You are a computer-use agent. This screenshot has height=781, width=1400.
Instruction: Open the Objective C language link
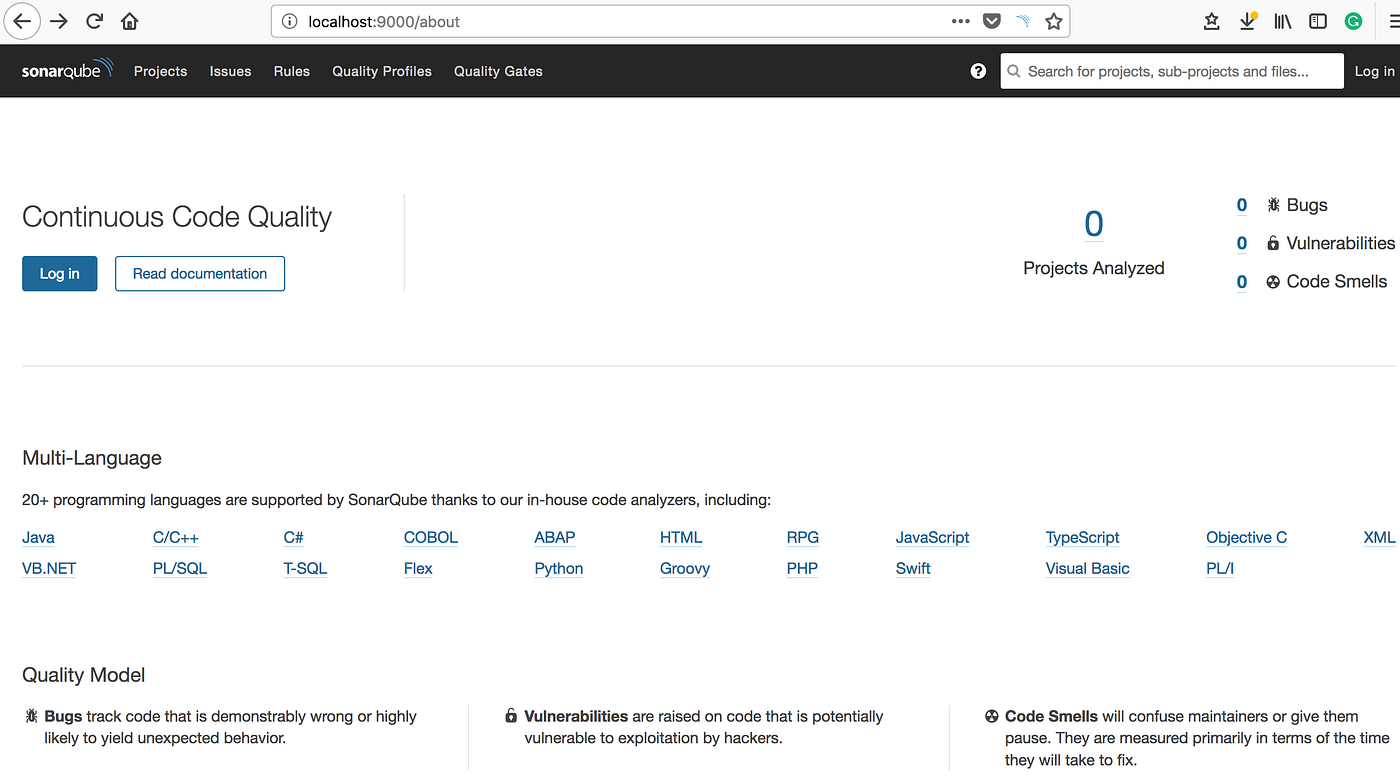click(x=1247, y=537)
